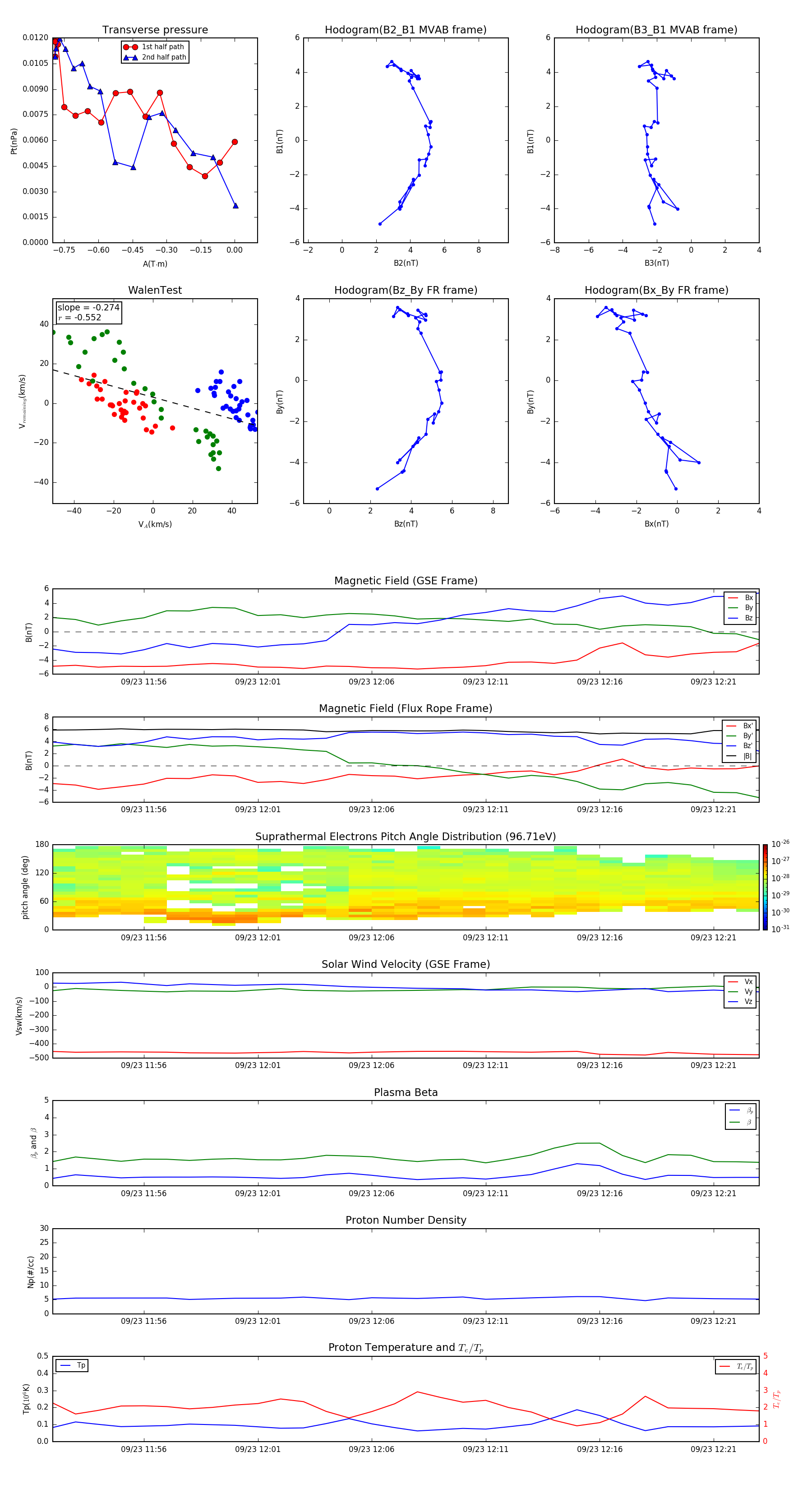Viewport: 812px width, 1489px height.
Task: Click the 'Plasma Beta' panel title
Action: [x=406, y=1092]
